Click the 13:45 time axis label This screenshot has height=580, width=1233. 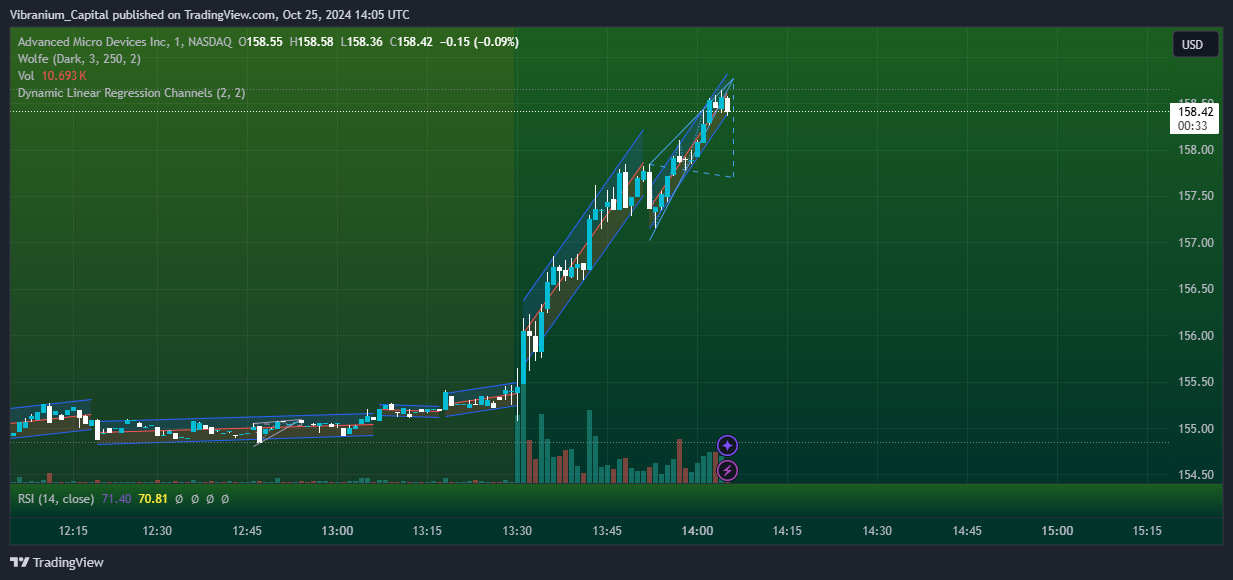(x=607, y=531)
